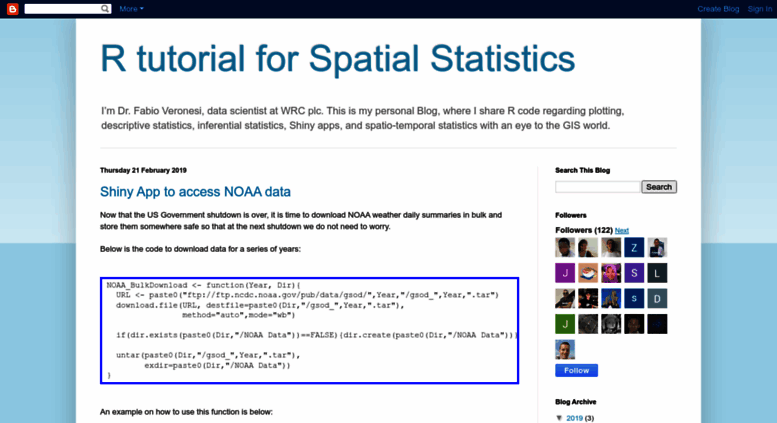Select the navy Z follower avatar

coord(634,248)
